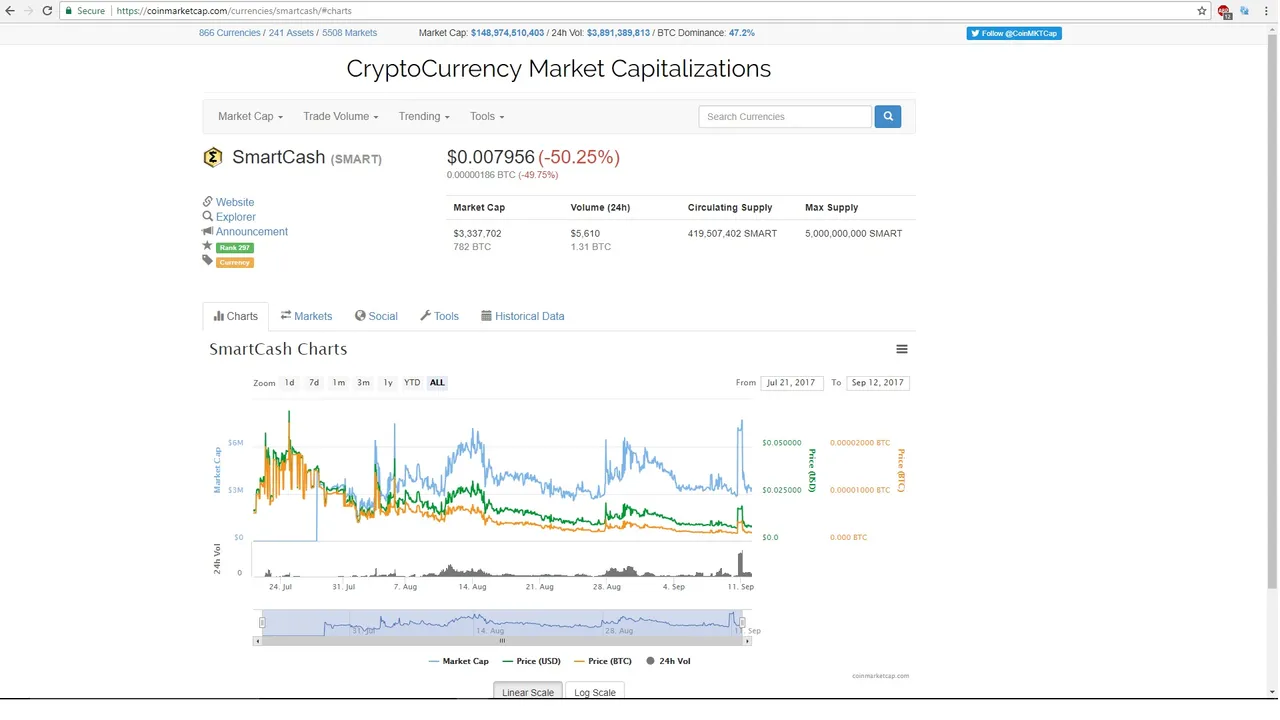
Task: Click the navigator horizontal scrollbar thumb
Action: pyautogui.click(x=502, y=641)
